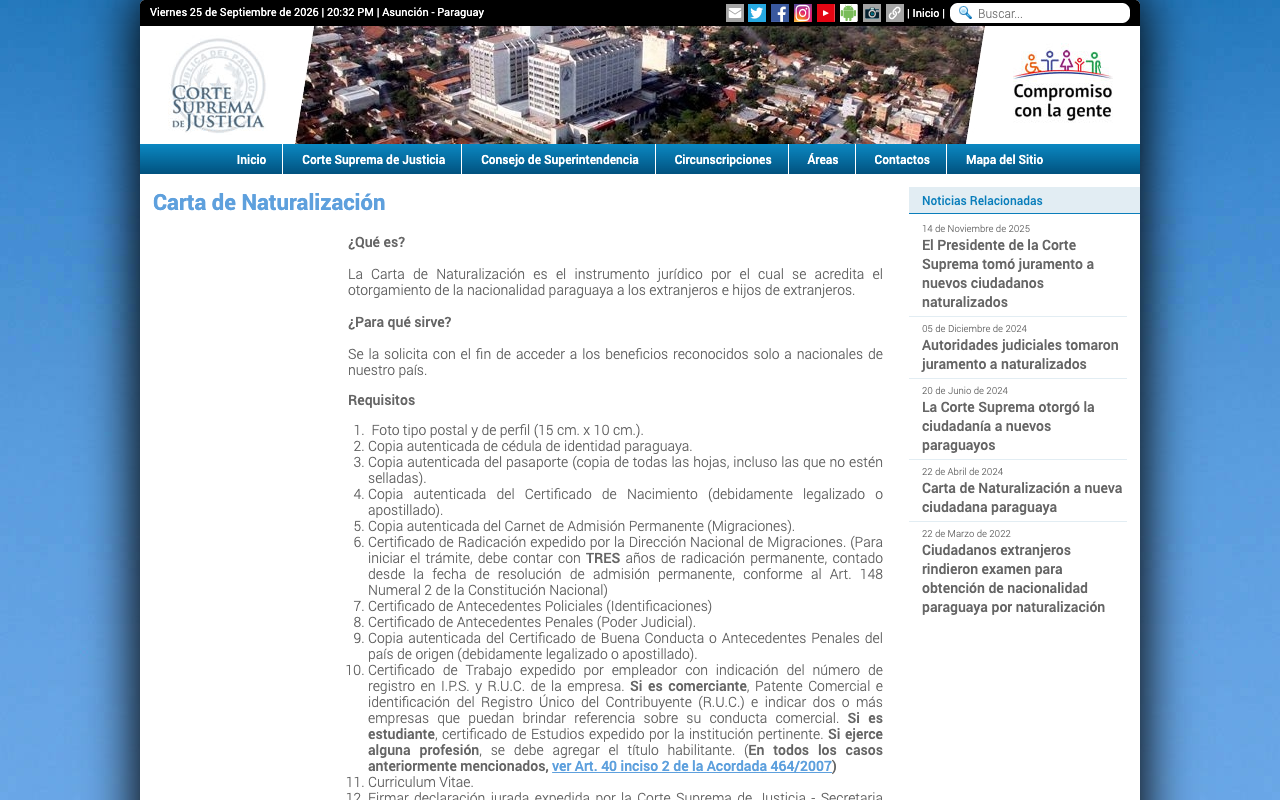This screenshot has height=800, width=1280.
Task: Click the '¿Para qué sirve?' subheading
Action: (x=400, y=322)
